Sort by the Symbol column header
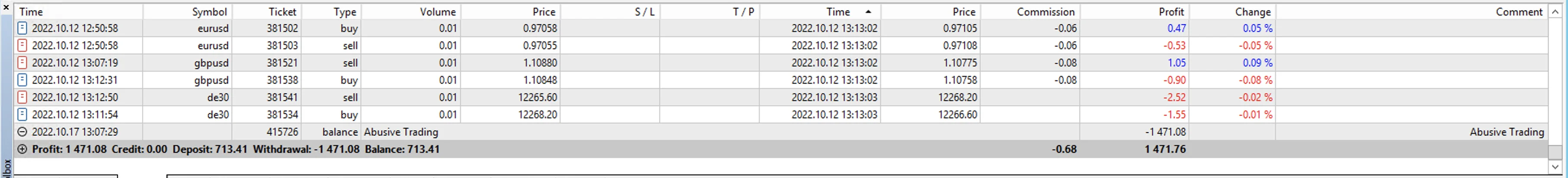The width and height of the screenshot is (1568, 178). coord(209,12)
